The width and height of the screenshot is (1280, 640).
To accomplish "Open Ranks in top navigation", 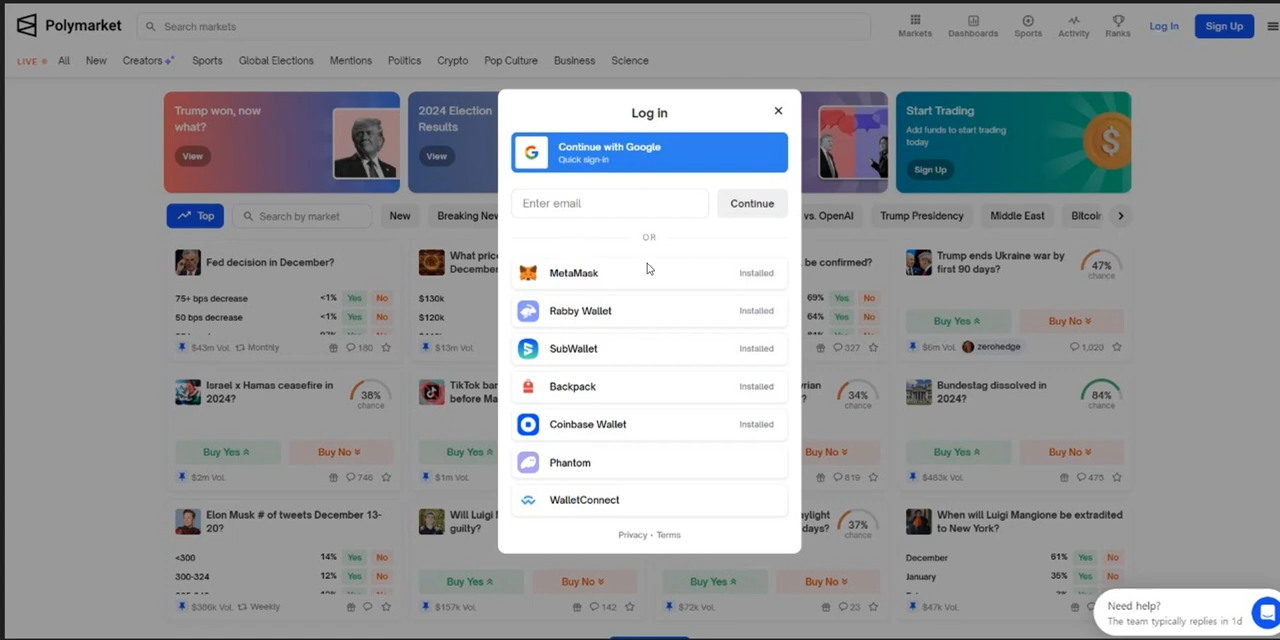I will click(x=1118, y=26).
